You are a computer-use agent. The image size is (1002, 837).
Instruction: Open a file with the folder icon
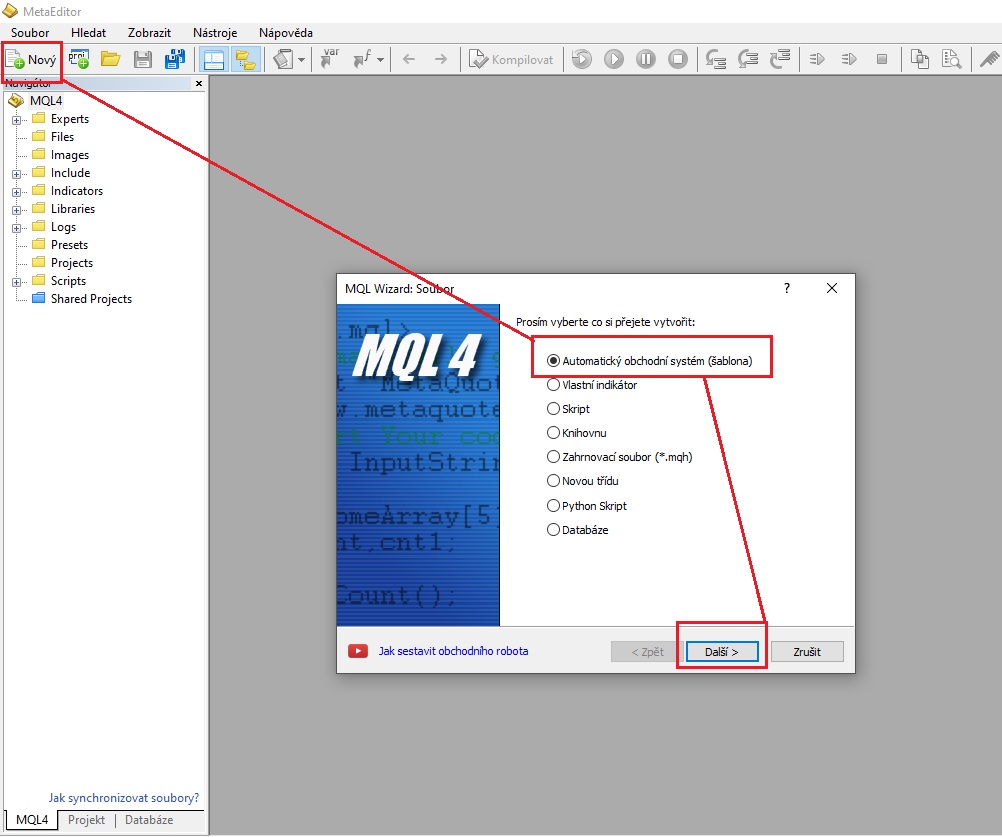(110, 60)
